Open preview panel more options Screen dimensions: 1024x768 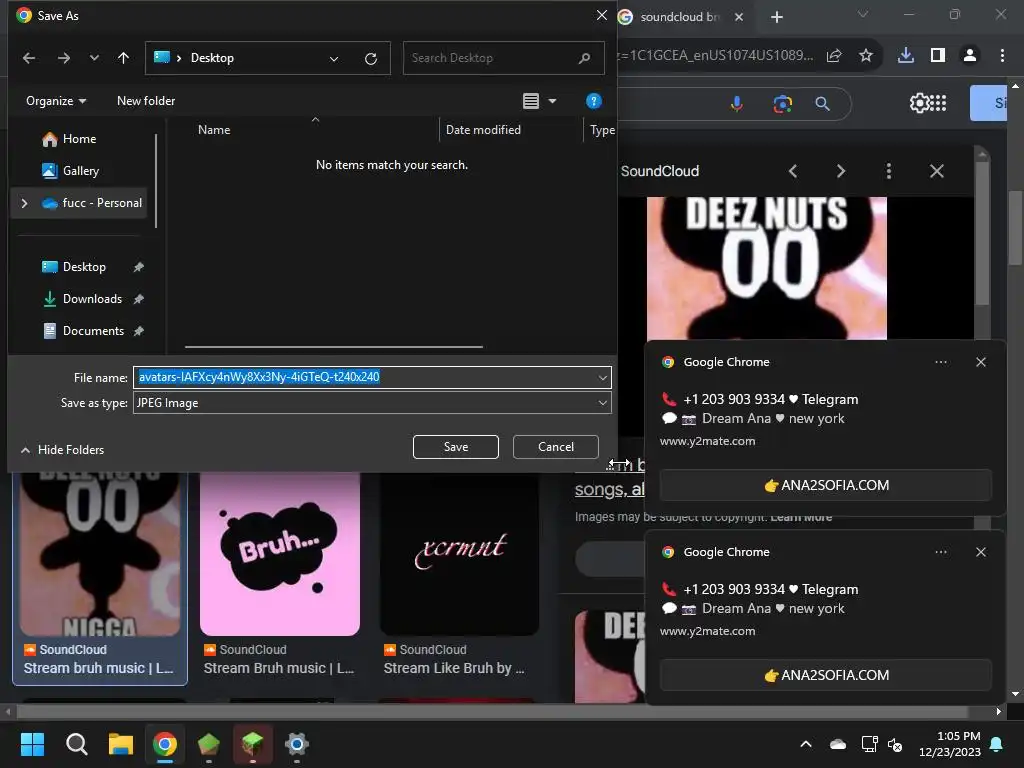pyautogui.click(x=889, y=171)
